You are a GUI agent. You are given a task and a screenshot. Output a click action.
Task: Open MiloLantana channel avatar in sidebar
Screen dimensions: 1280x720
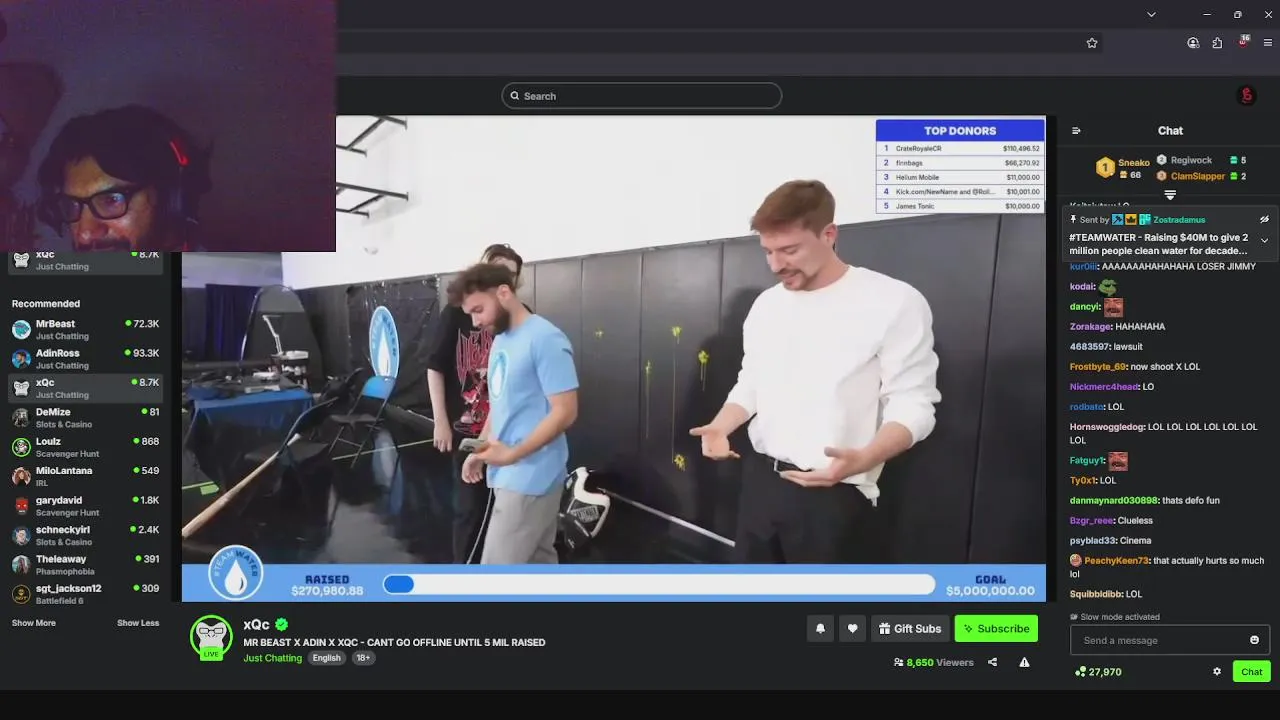pyautogui.click(x=21, y=476)
